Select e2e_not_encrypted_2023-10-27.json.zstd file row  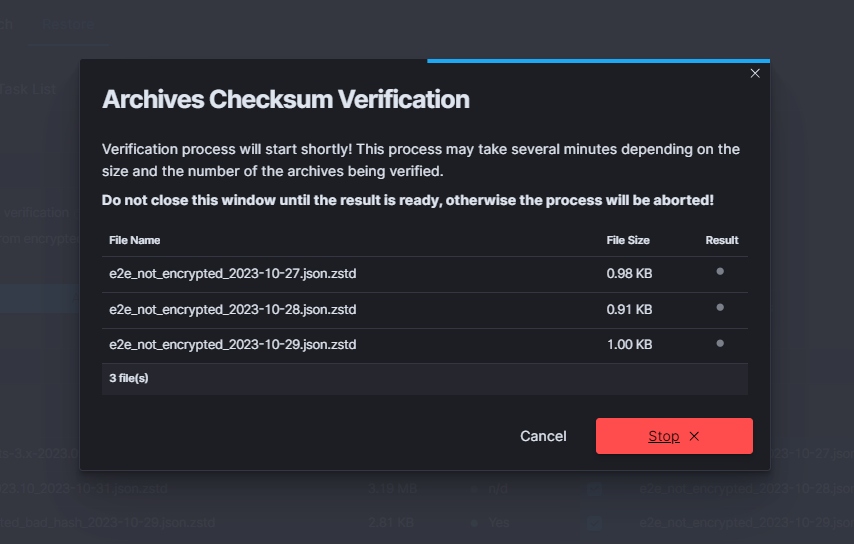(232, 274)
